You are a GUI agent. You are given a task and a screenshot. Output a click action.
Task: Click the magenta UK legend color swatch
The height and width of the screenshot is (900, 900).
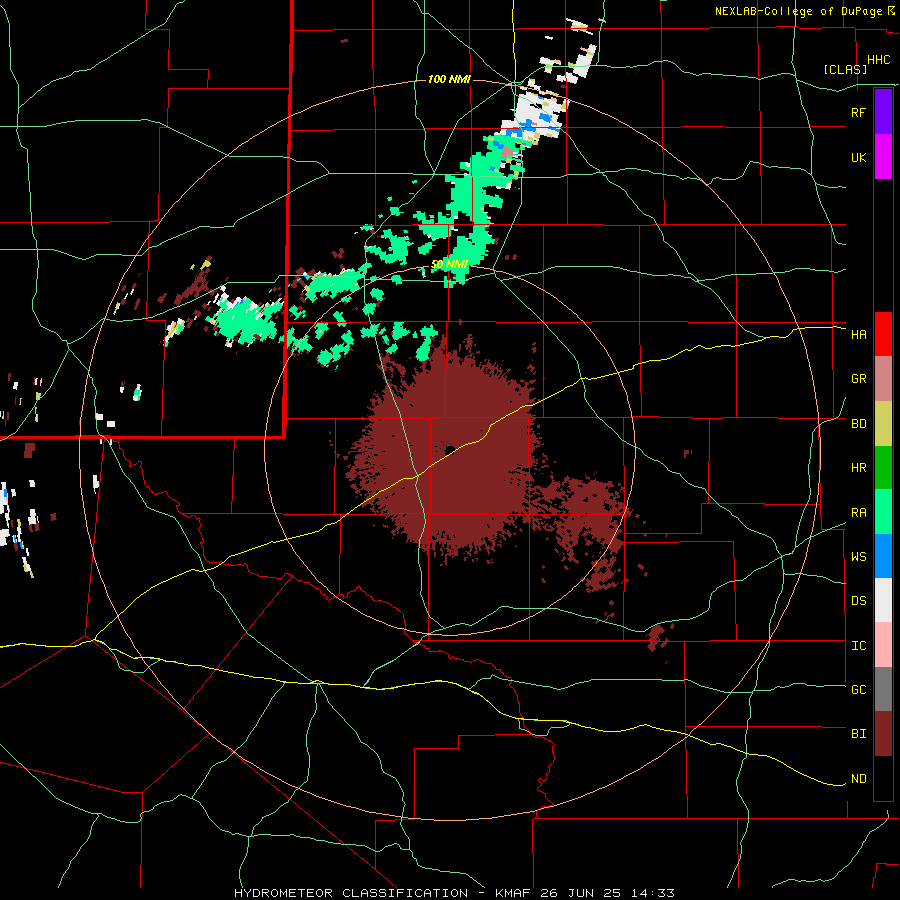click(883, 157)
